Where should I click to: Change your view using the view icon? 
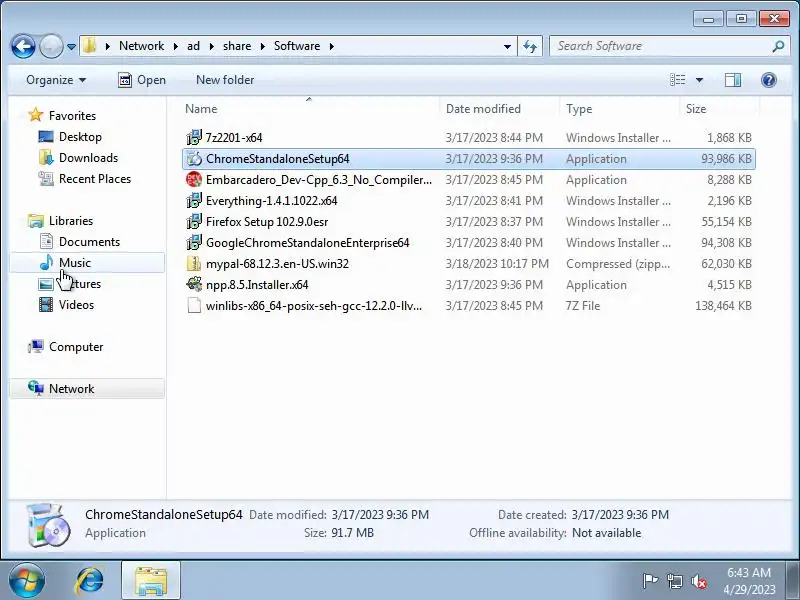[x=678, y=80]
